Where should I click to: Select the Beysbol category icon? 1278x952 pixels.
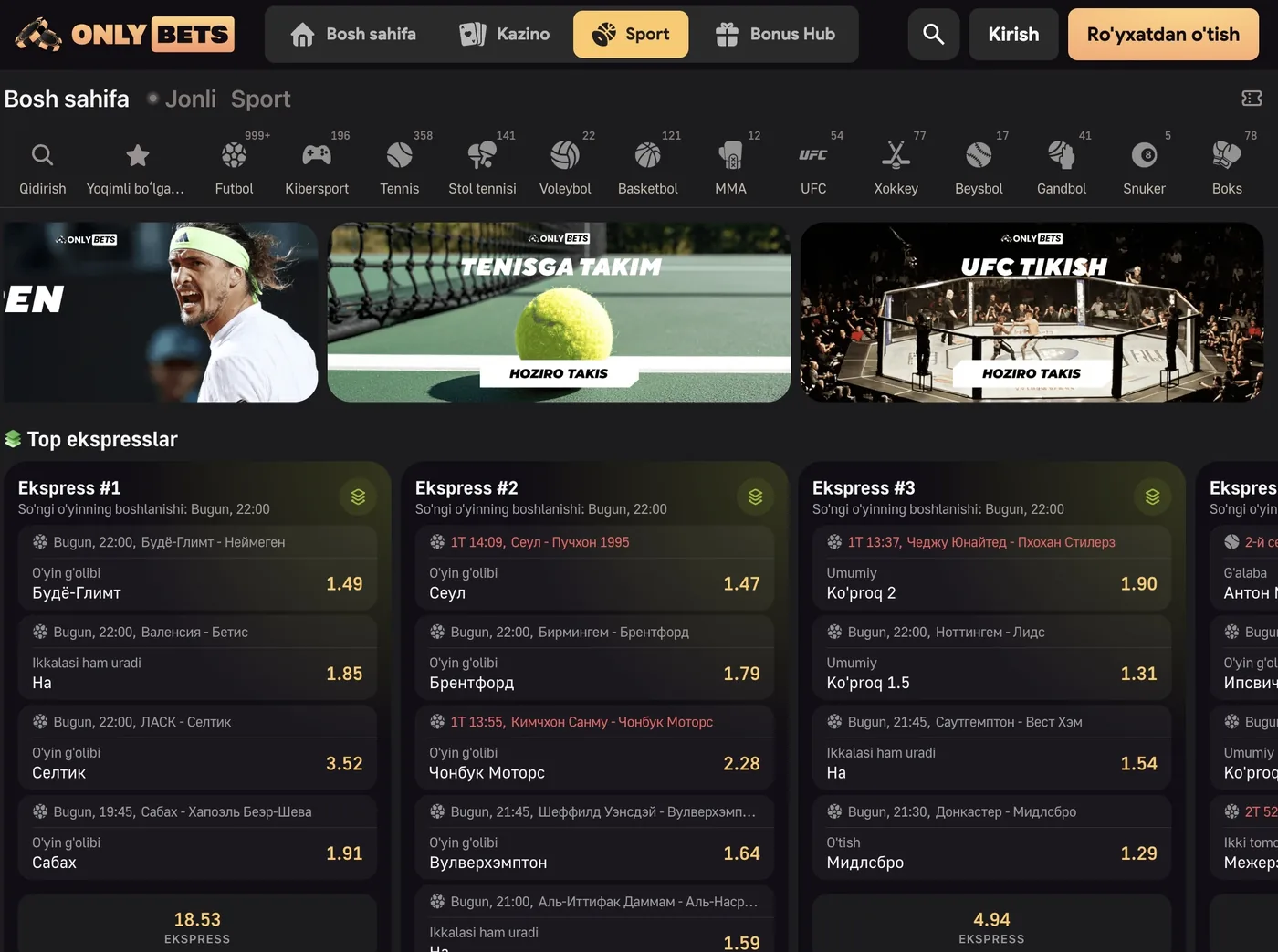point(979,155)
